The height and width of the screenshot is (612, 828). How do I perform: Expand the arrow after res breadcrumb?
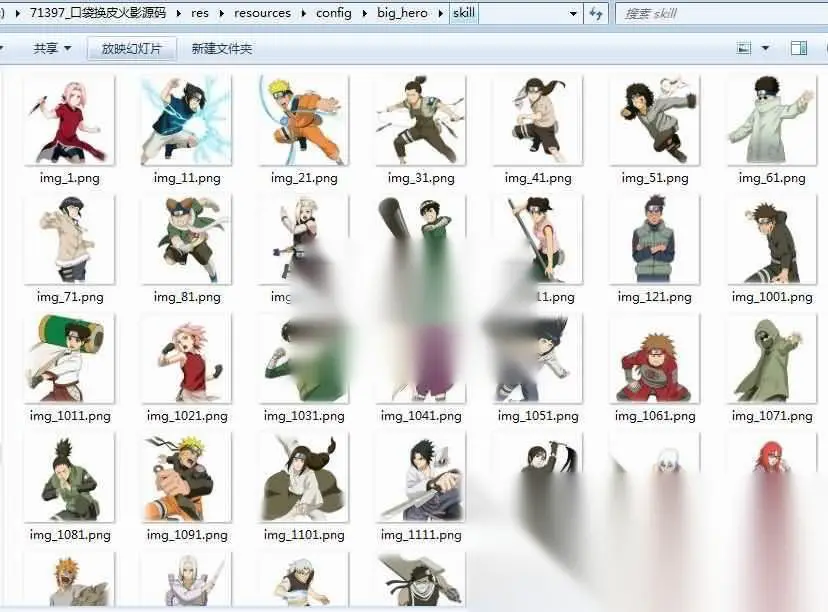221,14
